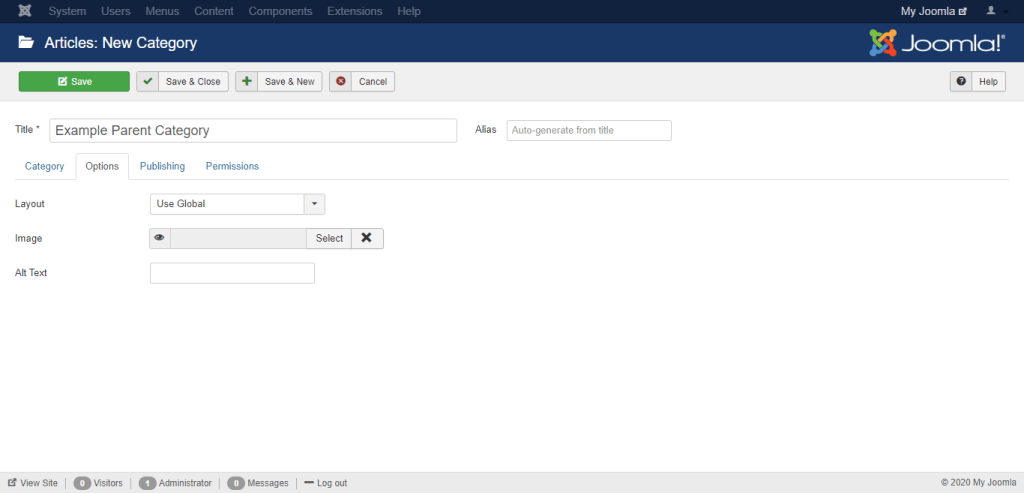Click the Alias input field
Screen dimensions: 1024x493
coord(589,130)
